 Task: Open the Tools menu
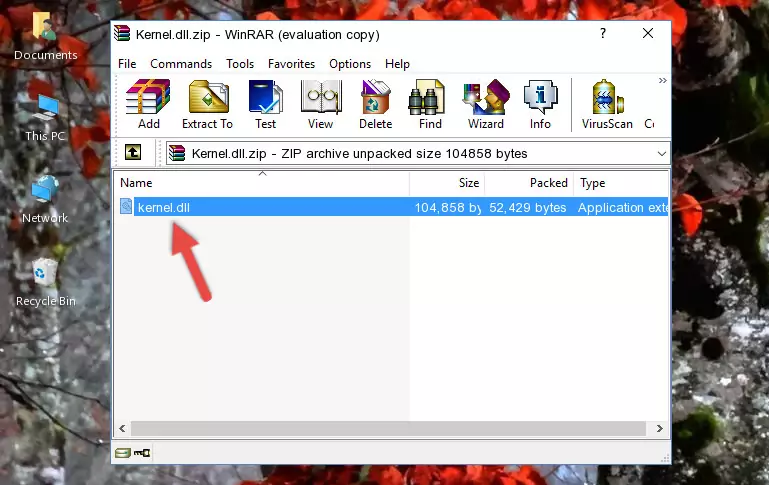pyautogui.click(x=240, y=64)
